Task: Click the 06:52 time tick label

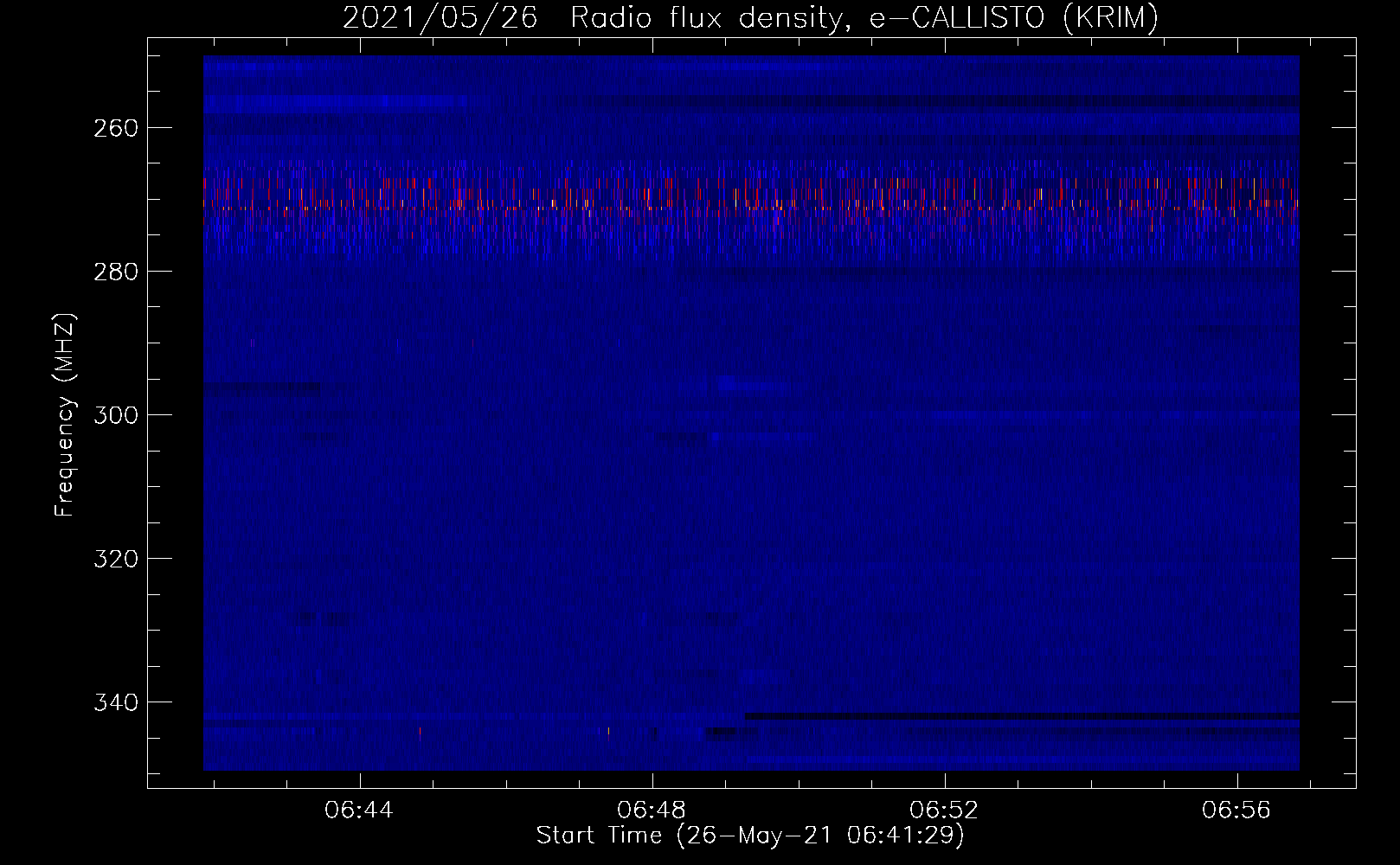Action: tap(944, 811)
